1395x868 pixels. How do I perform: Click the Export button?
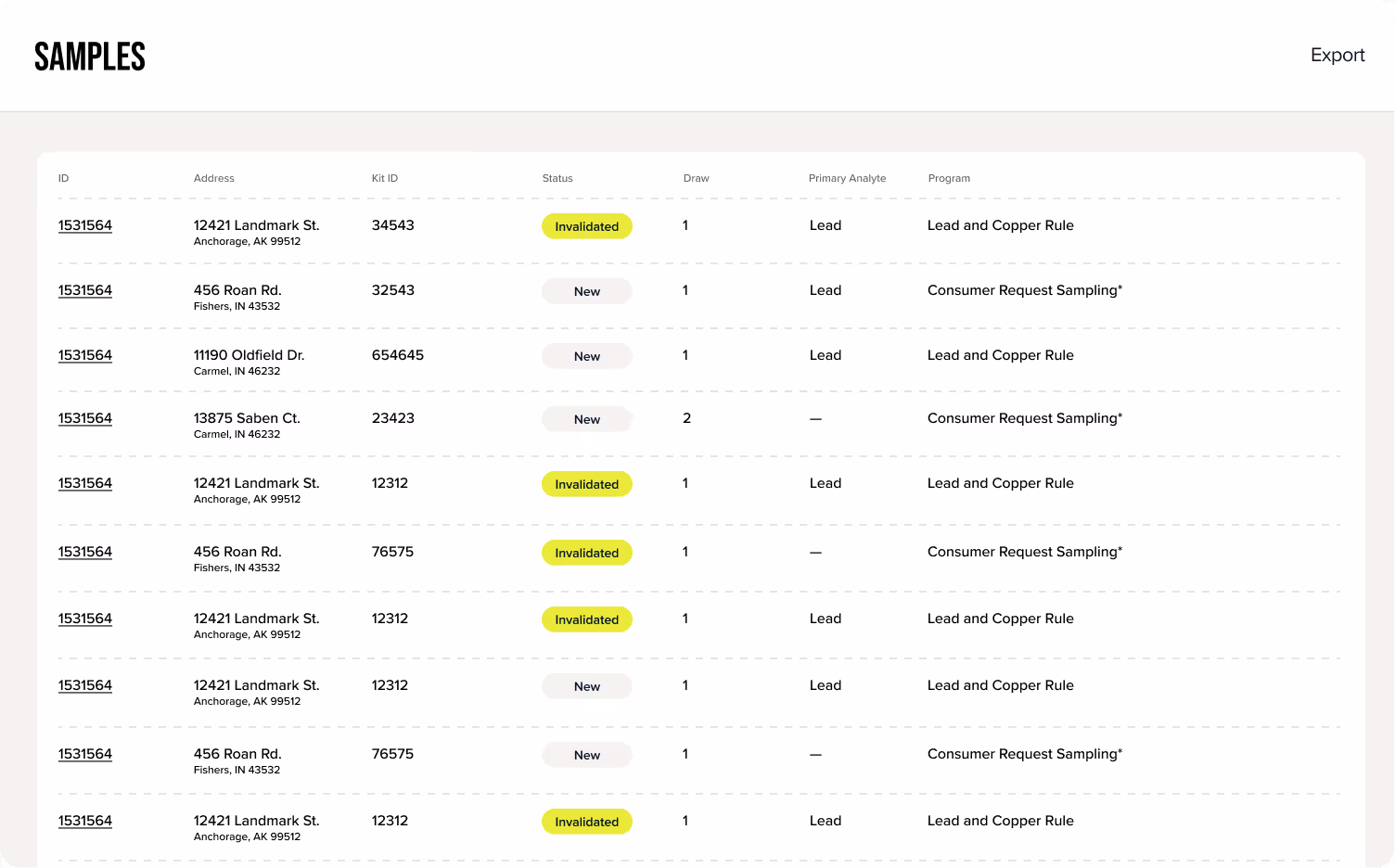(1337, 55)
